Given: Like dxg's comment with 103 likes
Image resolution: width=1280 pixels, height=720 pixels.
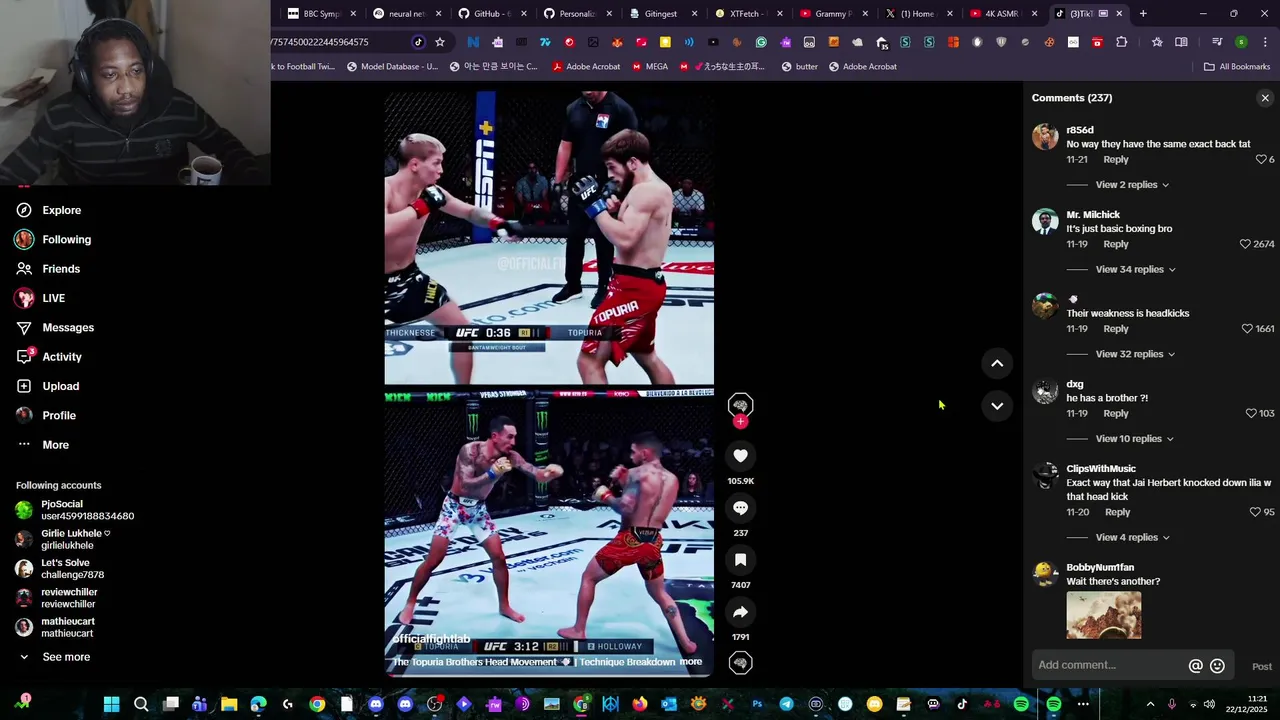Looking at the screenshot, I should pos(1251,414).
